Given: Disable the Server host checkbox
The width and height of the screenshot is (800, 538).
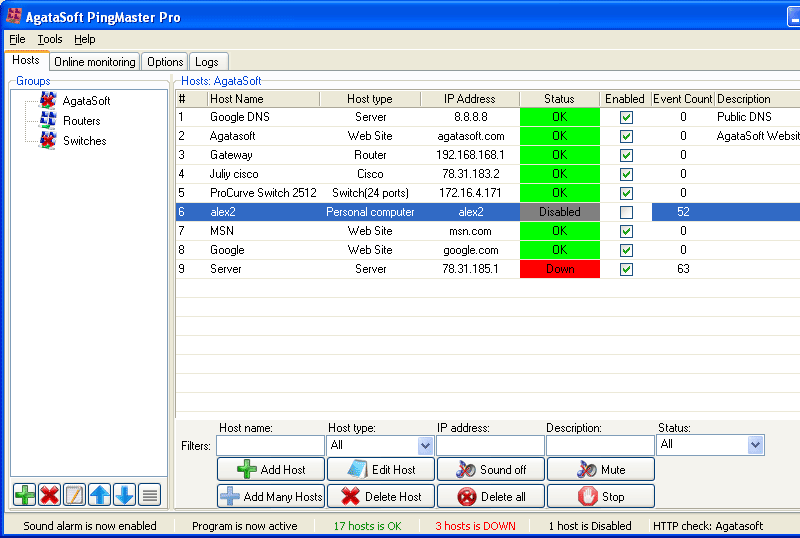Looking at the screenshot, I should pyautogui.click(x=626, y=269).
